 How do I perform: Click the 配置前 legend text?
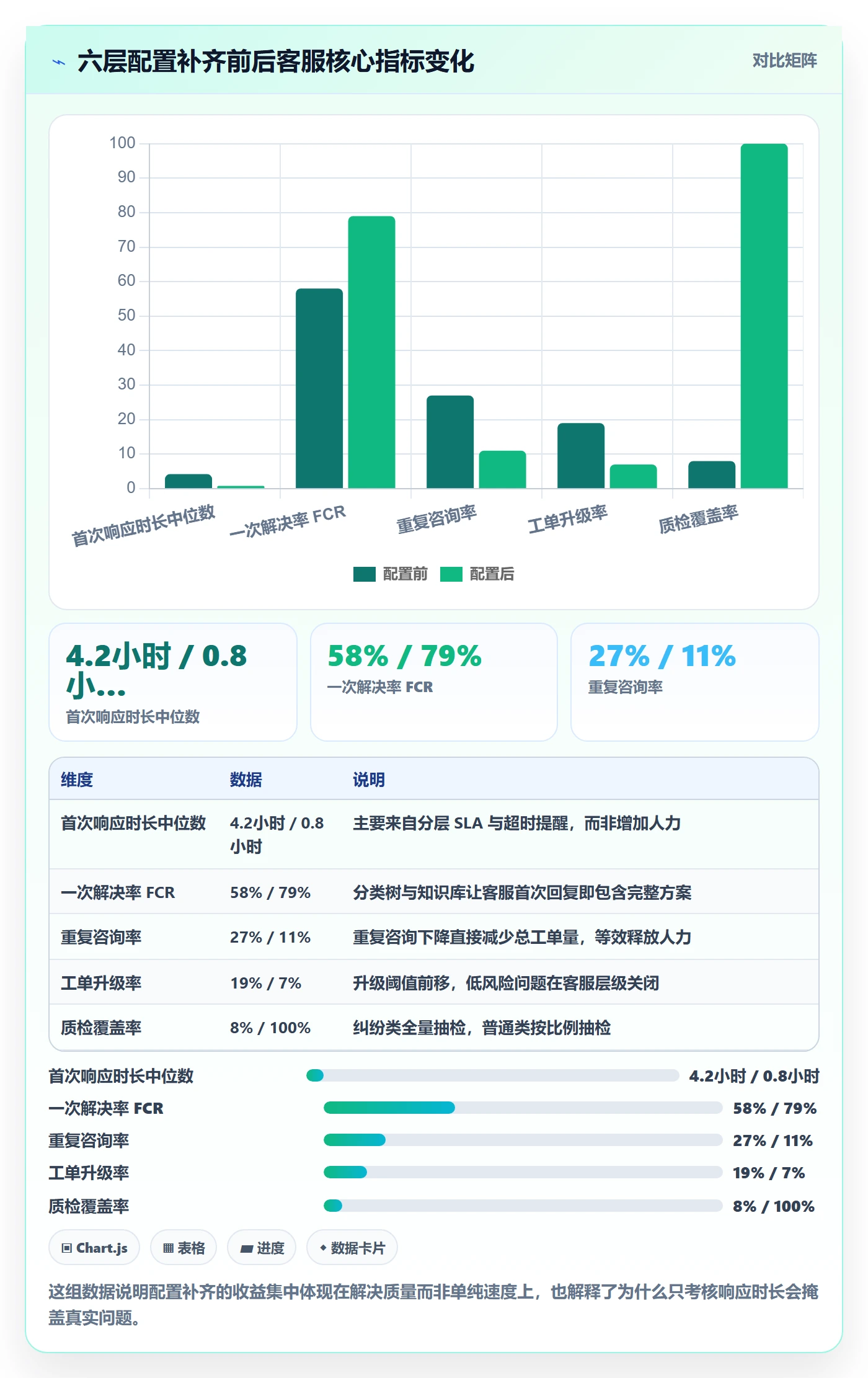click(405, 574)
